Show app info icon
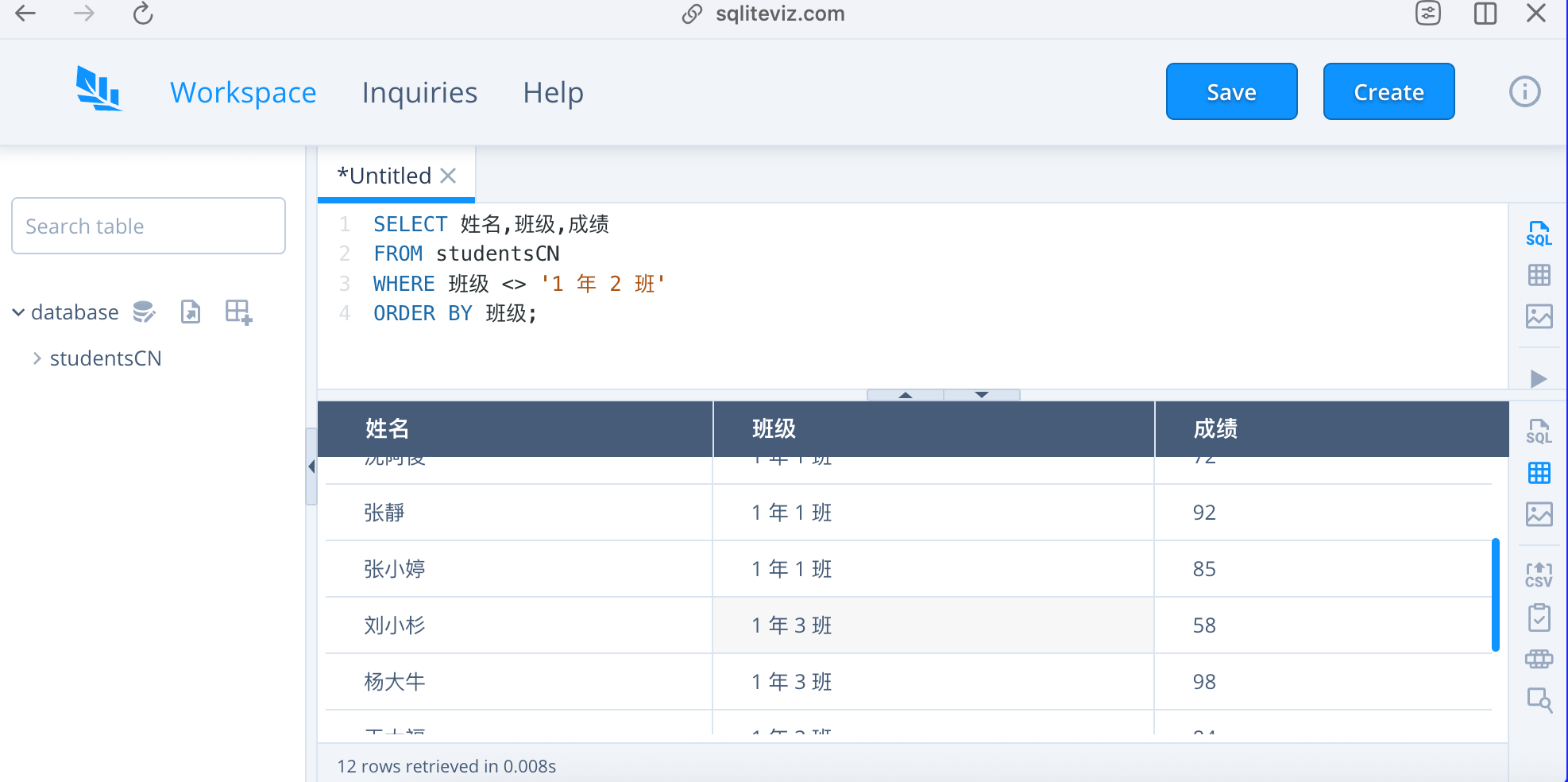1568x782 pixels. point(1524,91)
